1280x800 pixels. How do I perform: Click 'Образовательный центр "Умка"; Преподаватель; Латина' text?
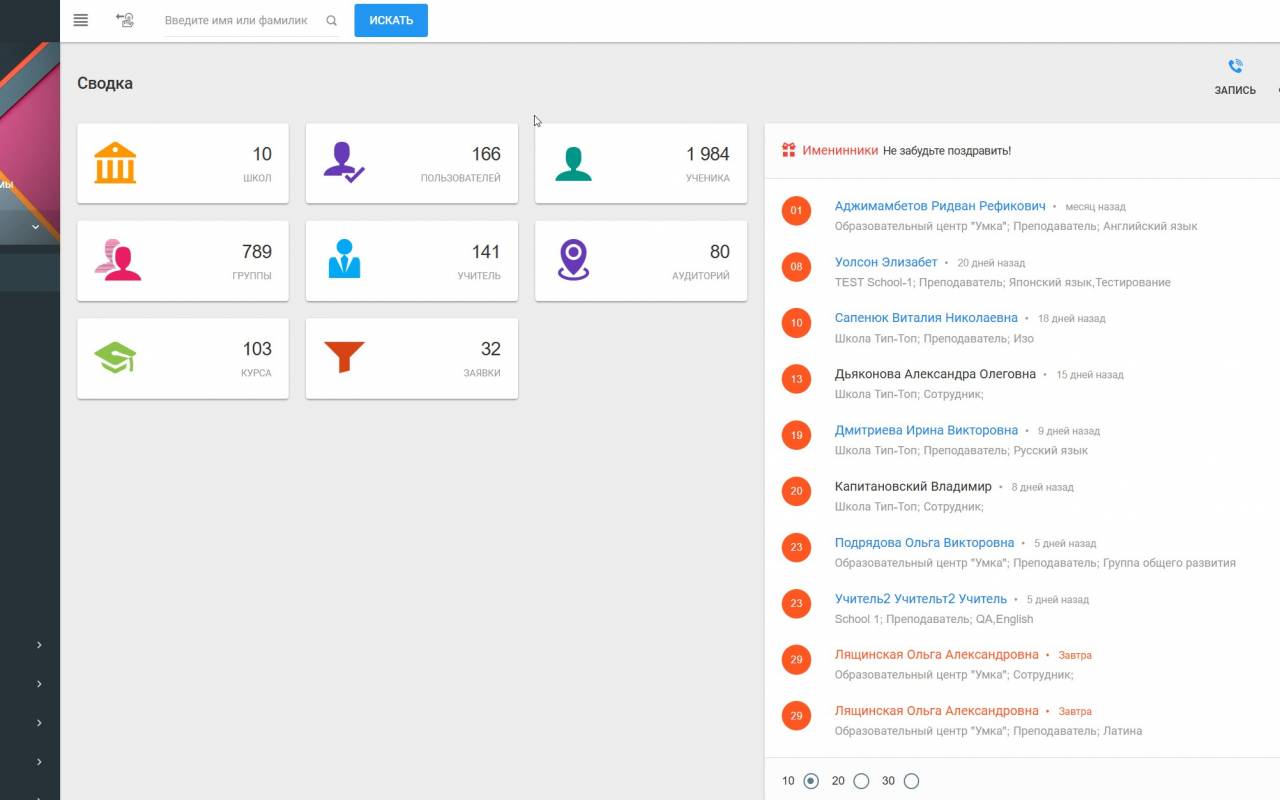click(x=988, y=731)
